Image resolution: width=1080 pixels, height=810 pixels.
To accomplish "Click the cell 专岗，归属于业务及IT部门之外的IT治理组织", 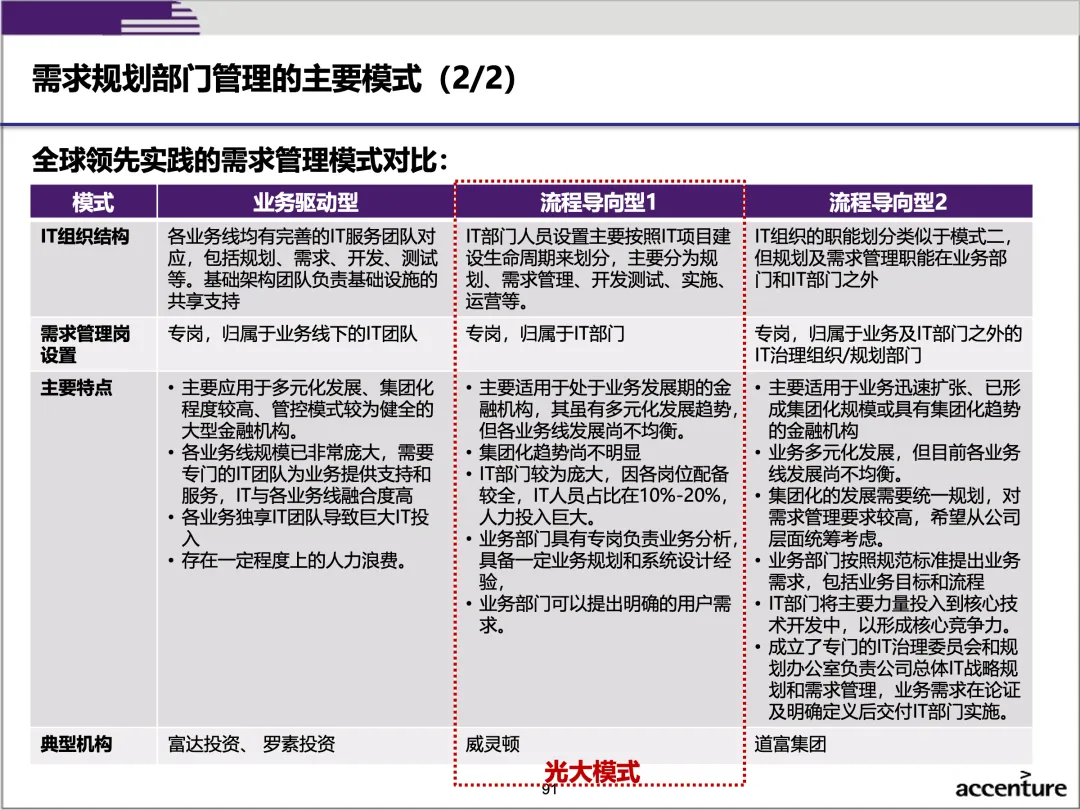I will 888,344.
